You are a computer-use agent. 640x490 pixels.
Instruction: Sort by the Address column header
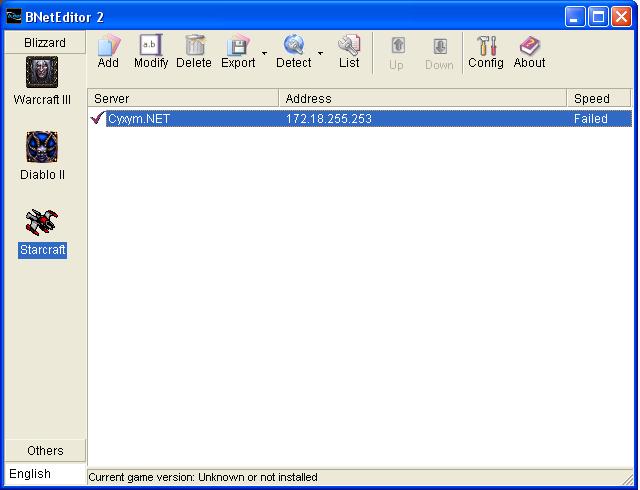tap(423, 98)
